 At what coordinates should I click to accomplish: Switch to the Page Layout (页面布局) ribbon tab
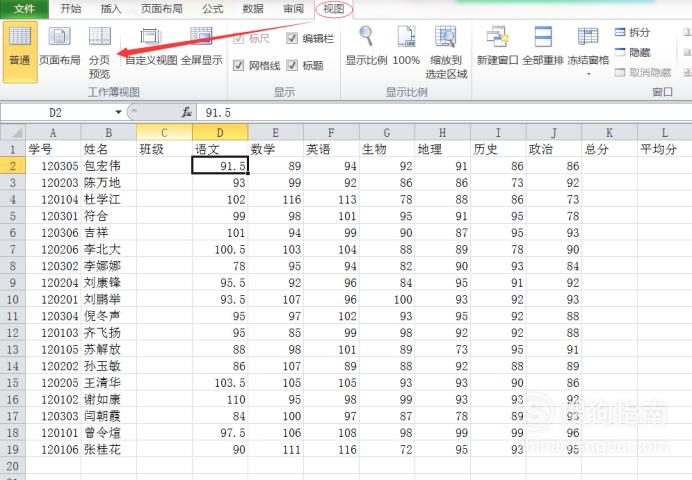pos(162,8)
